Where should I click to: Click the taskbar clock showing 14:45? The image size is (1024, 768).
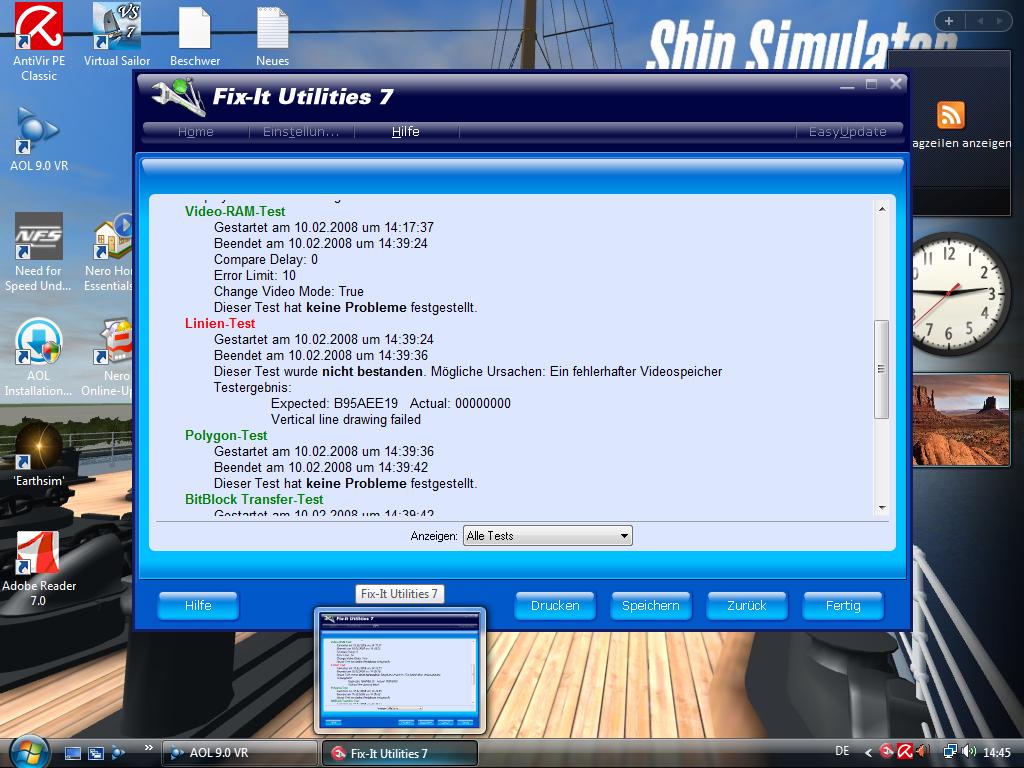pos(997,753)
